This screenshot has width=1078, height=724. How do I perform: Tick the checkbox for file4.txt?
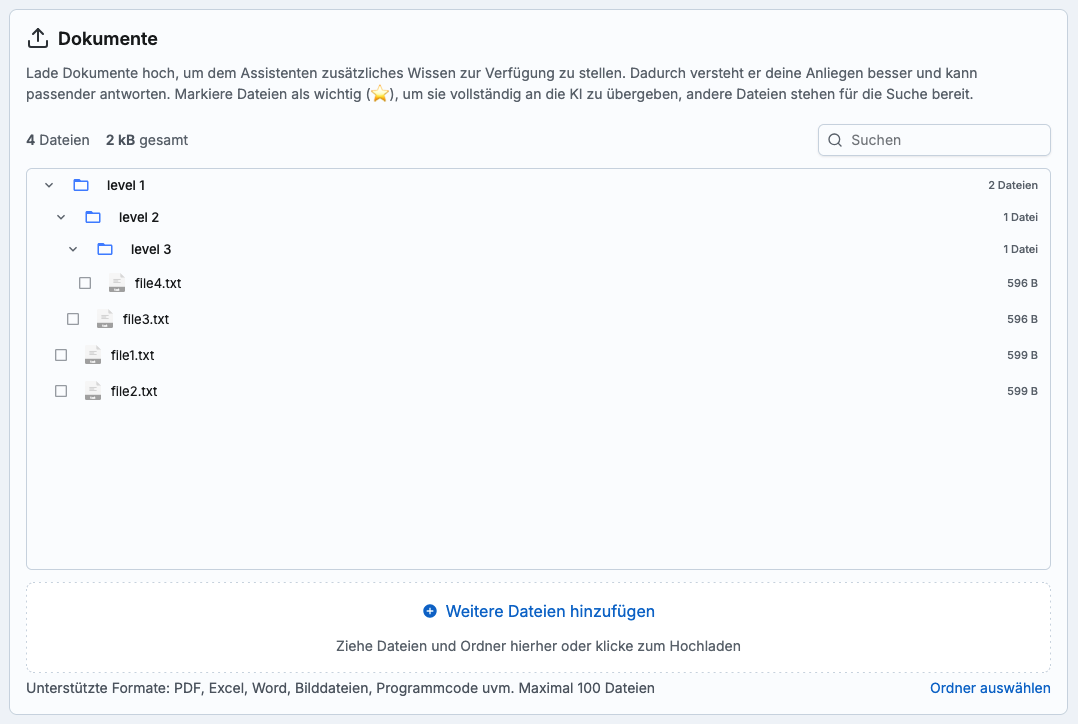tap(85, 283)
